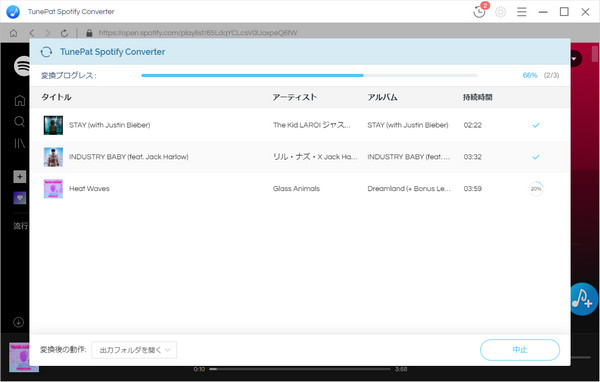Viewport: 600px width, 382px height.
Task: Open Spotify Search in sidebar
Action: pyautogui.click(x=20, y=122)
